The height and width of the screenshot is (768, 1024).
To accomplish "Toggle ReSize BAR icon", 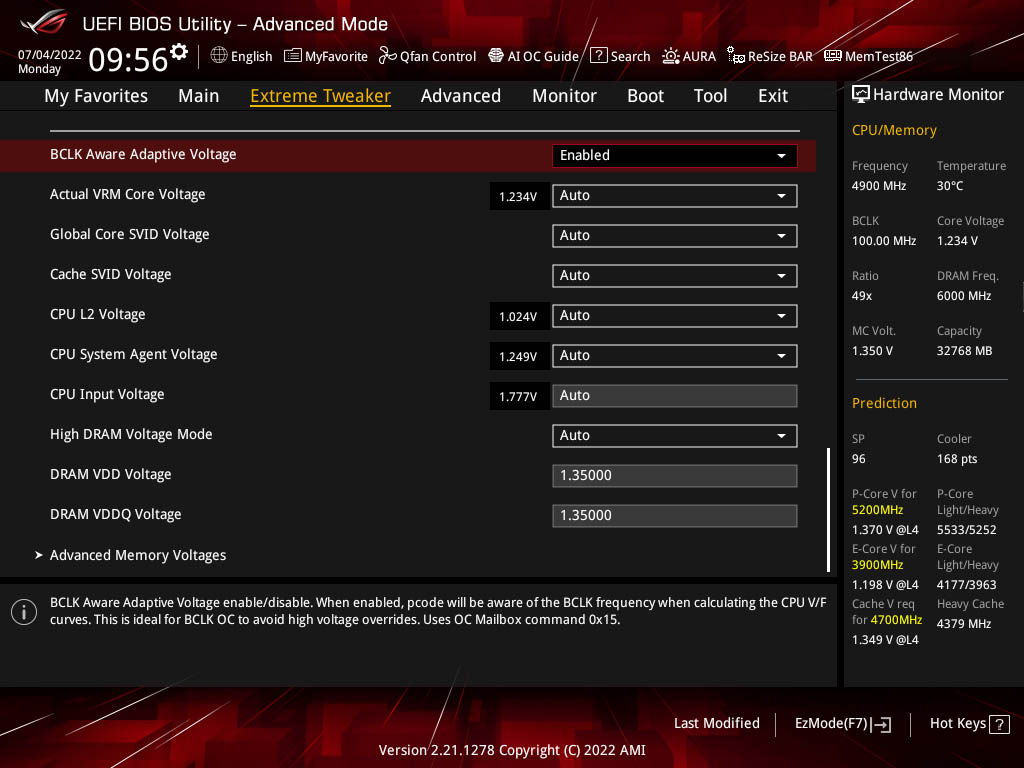I will click(x=736, y=56).
